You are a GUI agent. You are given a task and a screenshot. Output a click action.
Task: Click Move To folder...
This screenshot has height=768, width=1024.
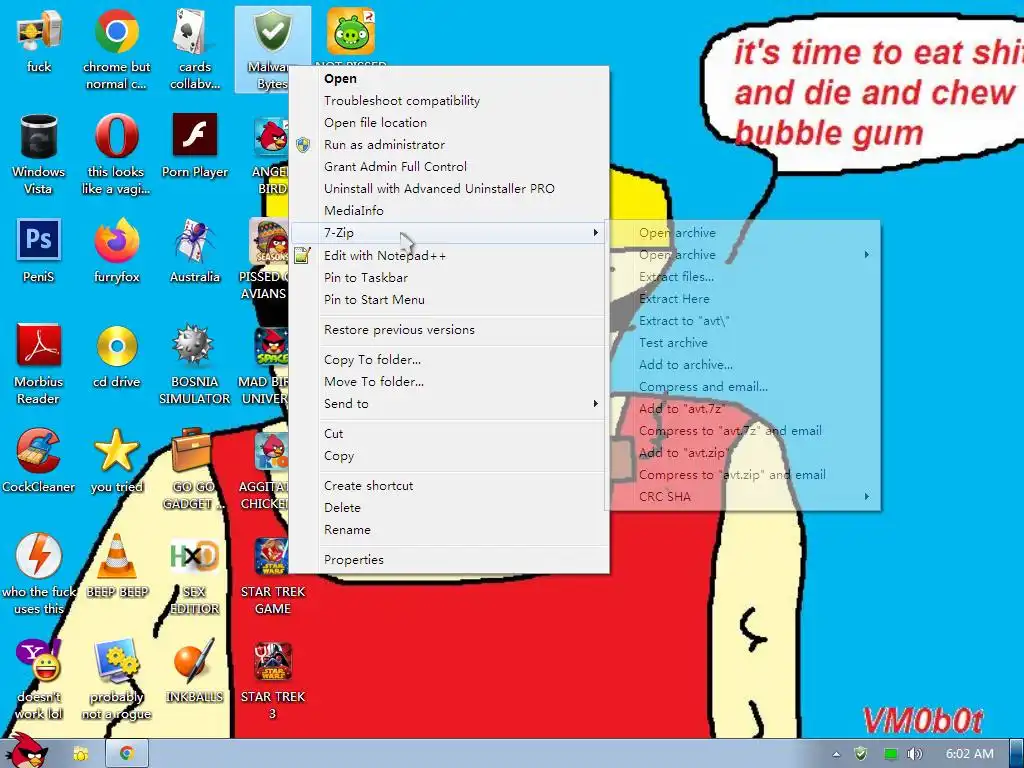449,382
